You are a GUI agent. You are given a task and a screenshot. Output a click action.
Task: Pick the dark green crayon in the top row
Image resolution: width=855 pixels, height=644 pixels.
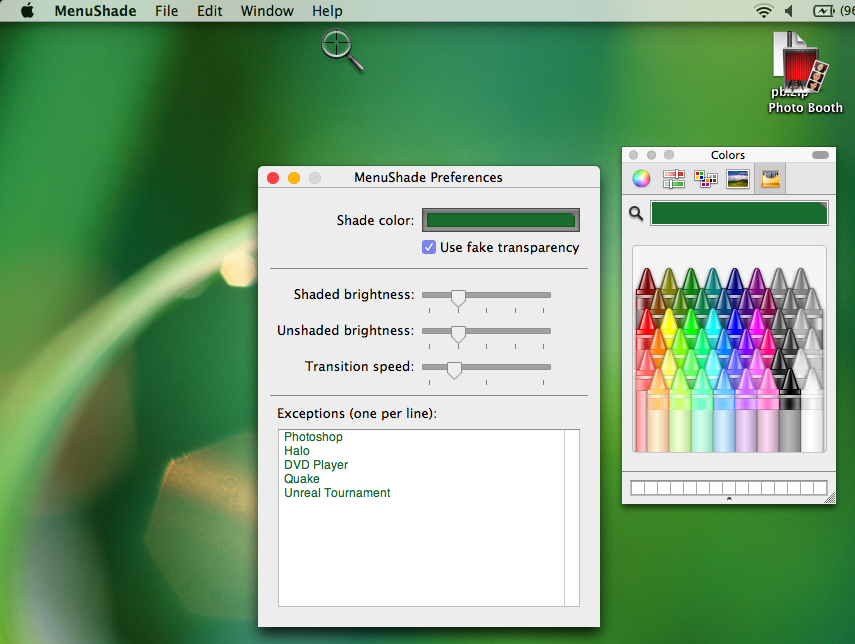690,280
